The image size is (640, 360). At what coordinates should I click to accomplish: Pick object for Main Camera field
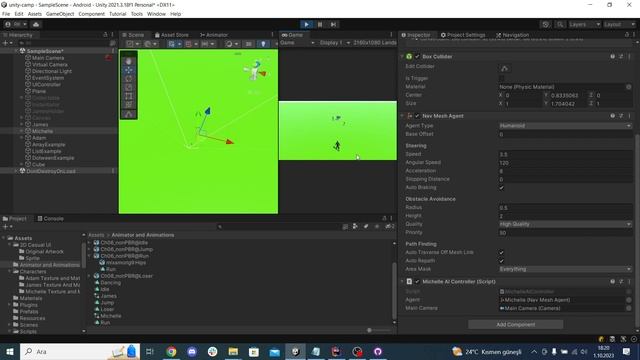(x=629, y=308)
